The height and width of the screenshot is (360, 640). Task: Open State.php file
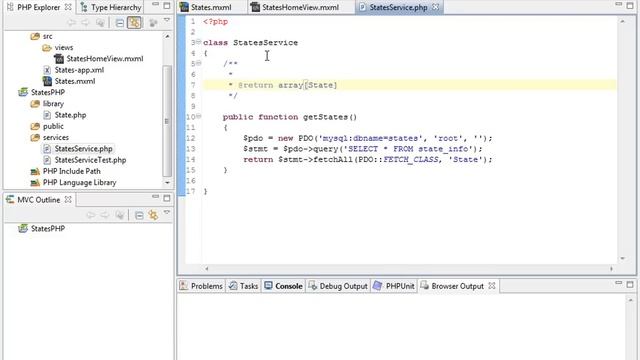70,115
